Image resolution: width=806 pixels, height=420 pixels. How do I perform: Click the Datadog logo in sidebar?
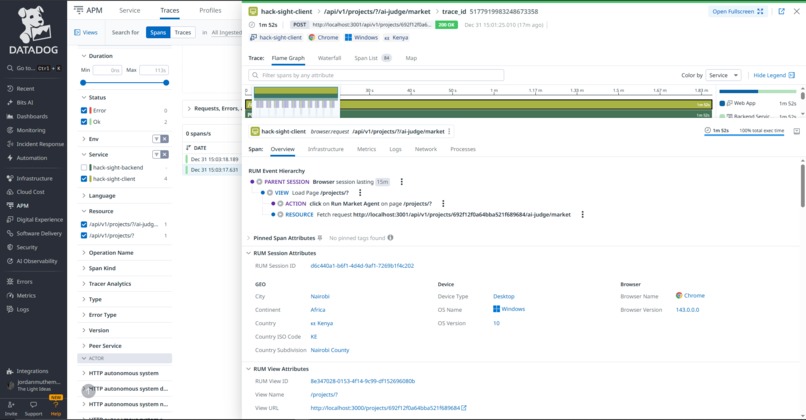coord(33,29)
